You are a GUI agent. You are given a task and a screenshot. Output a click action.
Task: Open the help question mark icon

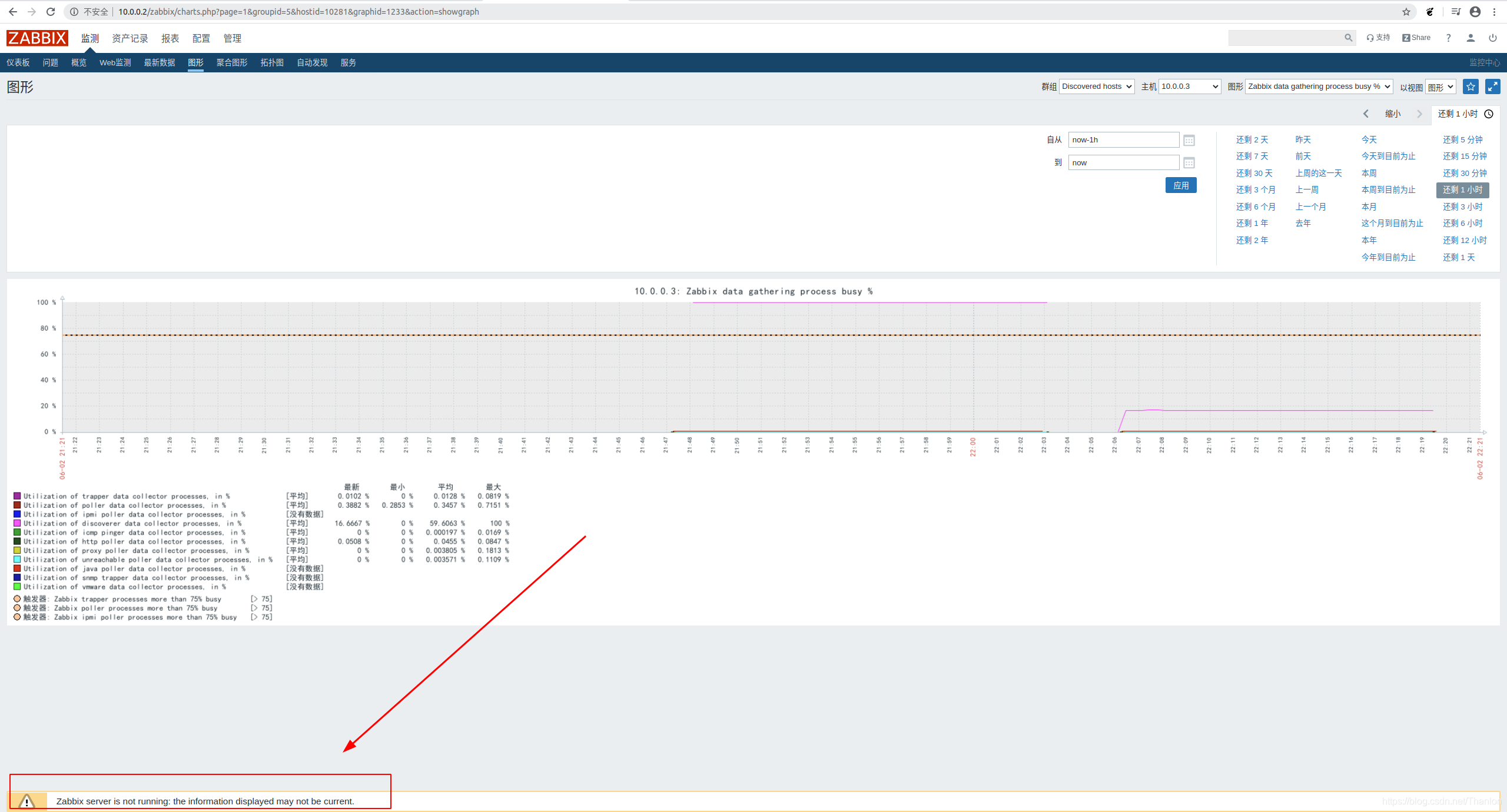click(x=1449, y=38)
